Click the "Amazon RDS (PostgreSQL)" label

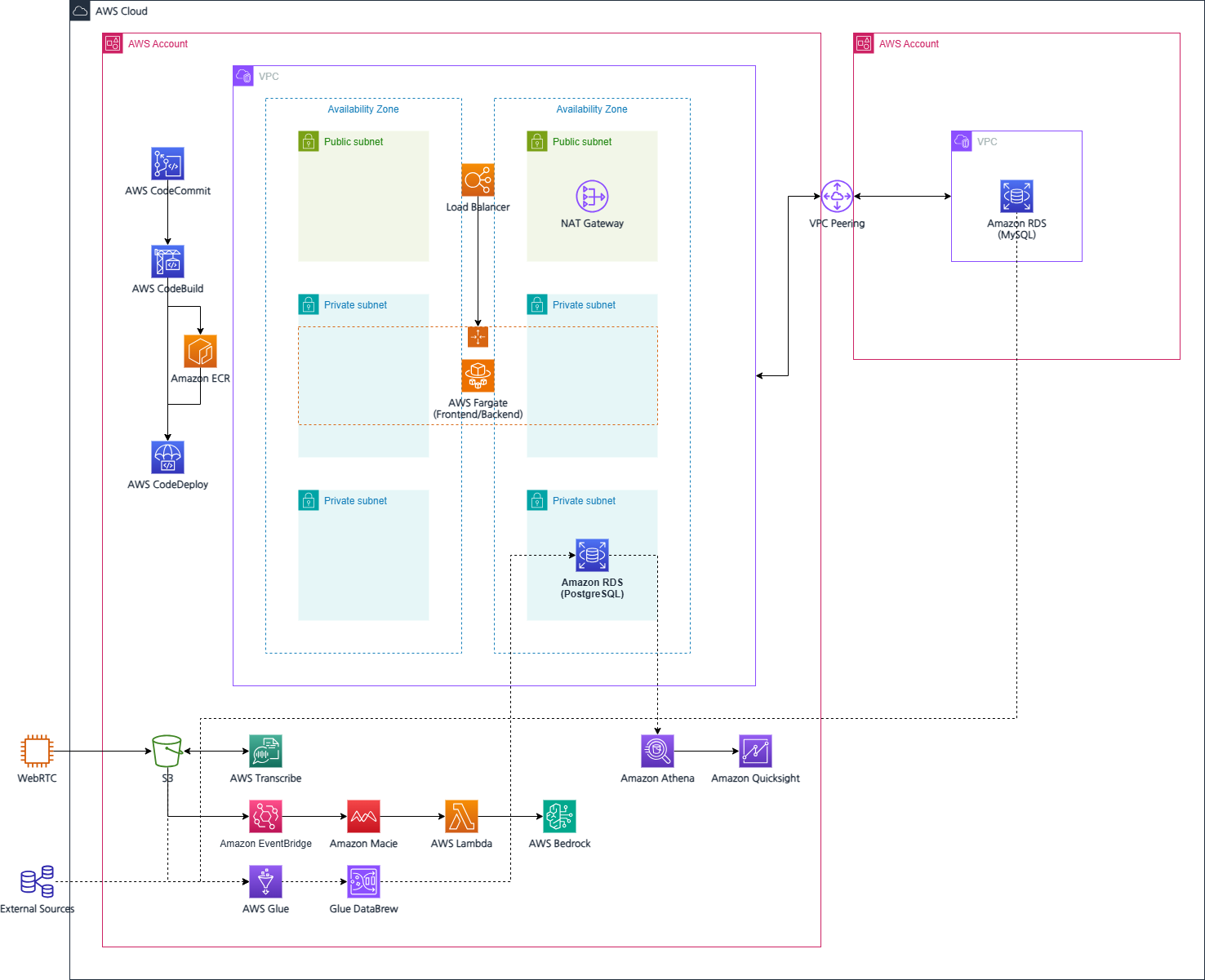[592, 588]
